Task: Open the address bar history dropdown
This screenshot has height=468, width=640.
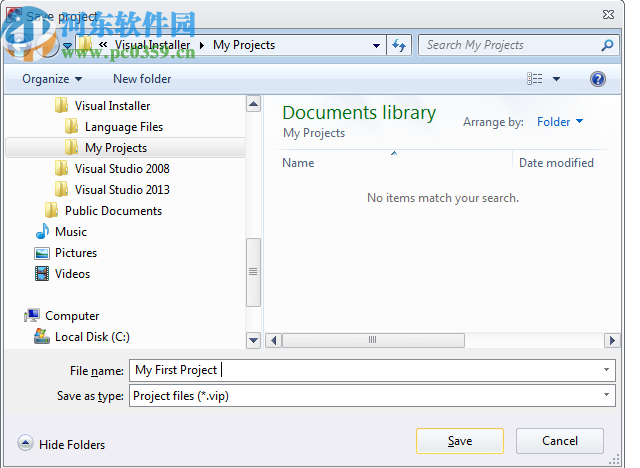Action: click(x=376, y=45)
